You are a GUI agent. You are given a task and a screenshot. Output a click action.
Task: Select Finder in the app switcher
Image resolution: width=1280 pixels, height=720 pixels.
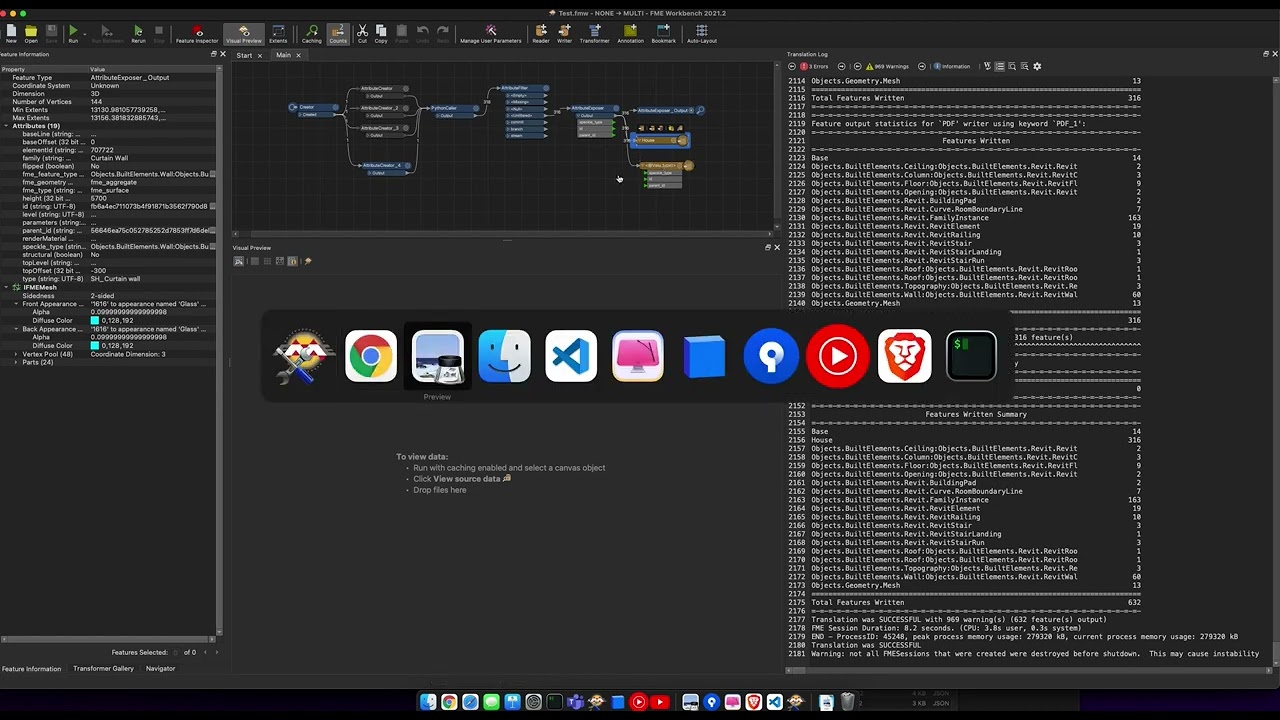(x=504, y=356)
